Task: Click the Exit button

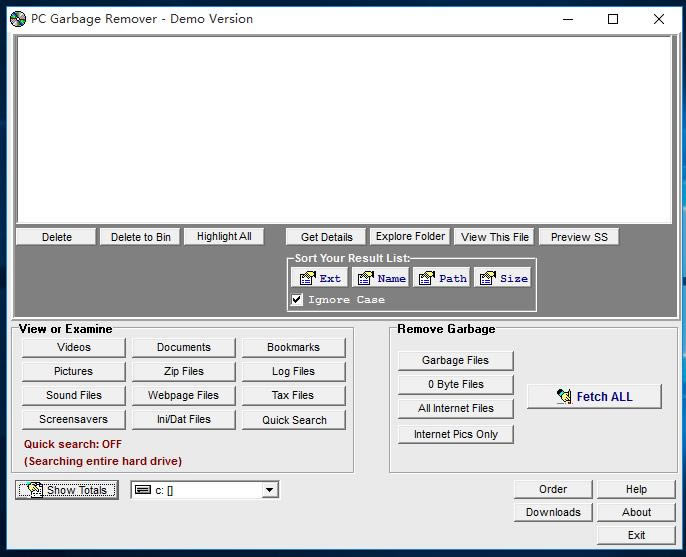Action: [636, 536]
